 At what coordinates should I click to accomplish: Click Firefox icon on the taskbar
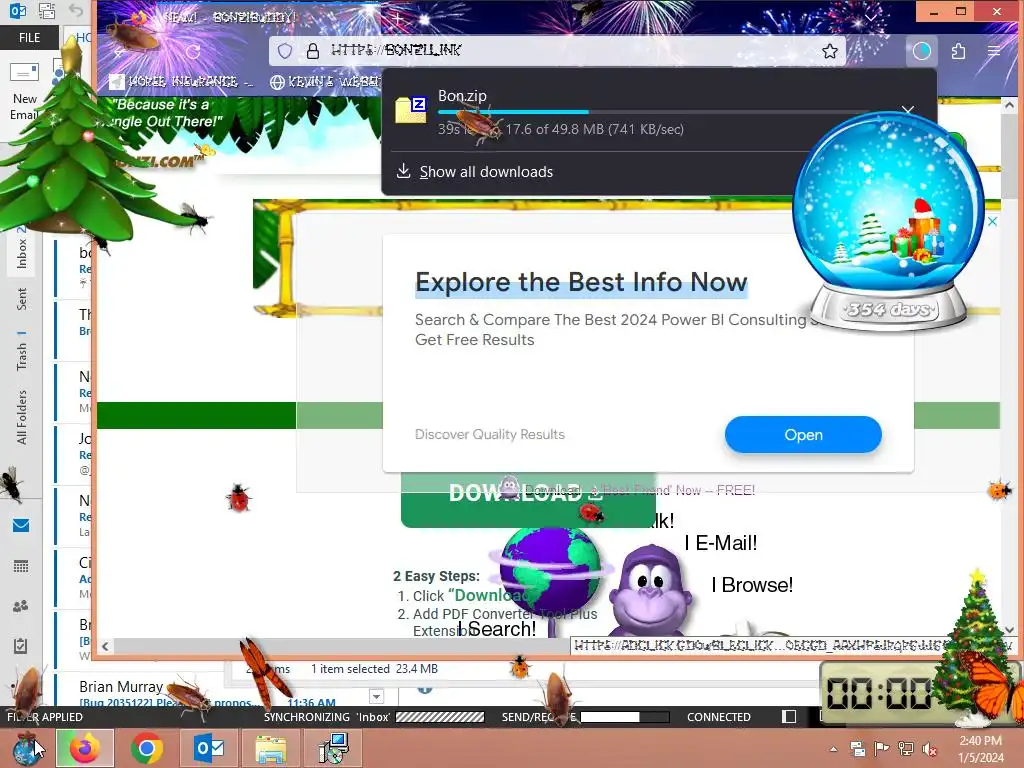[x=85, y=748]
